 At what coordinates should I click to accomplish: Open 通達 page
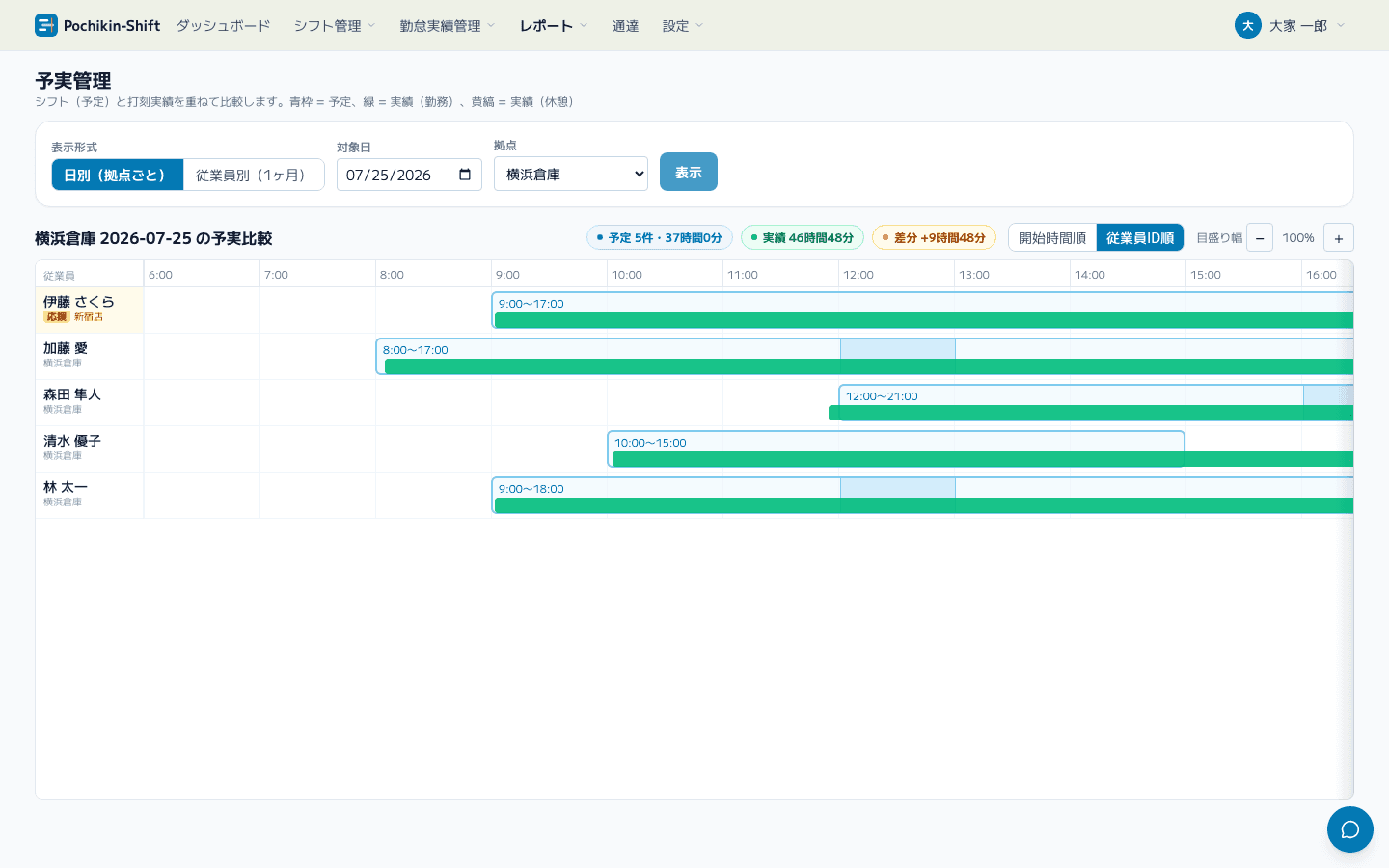[626, 26]
